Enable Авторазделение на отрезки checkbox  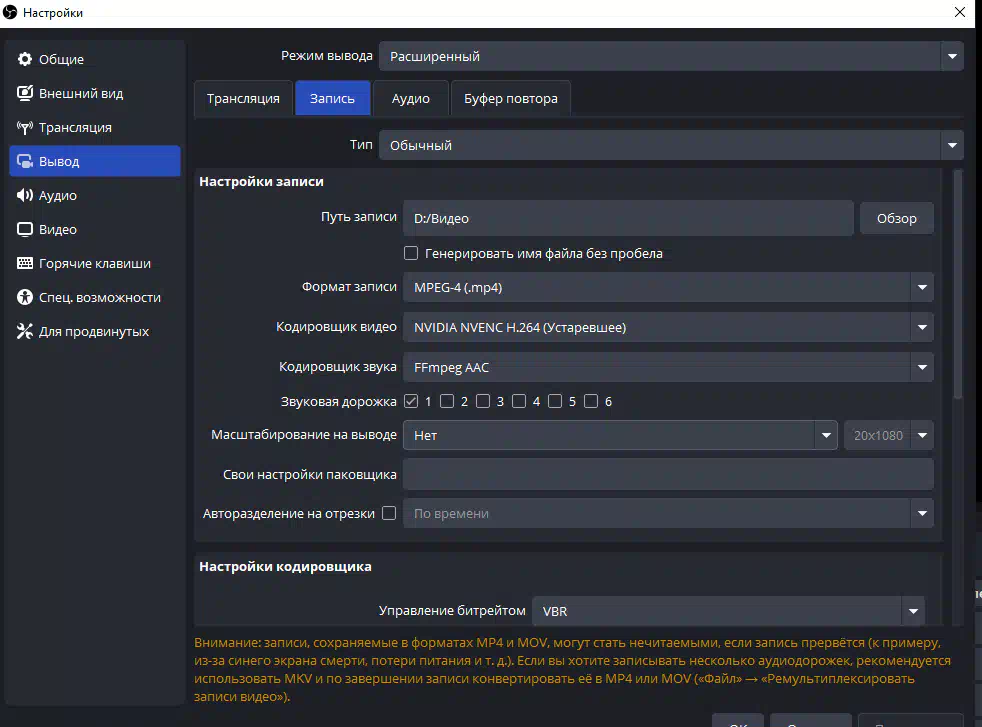tap(389, 513)
